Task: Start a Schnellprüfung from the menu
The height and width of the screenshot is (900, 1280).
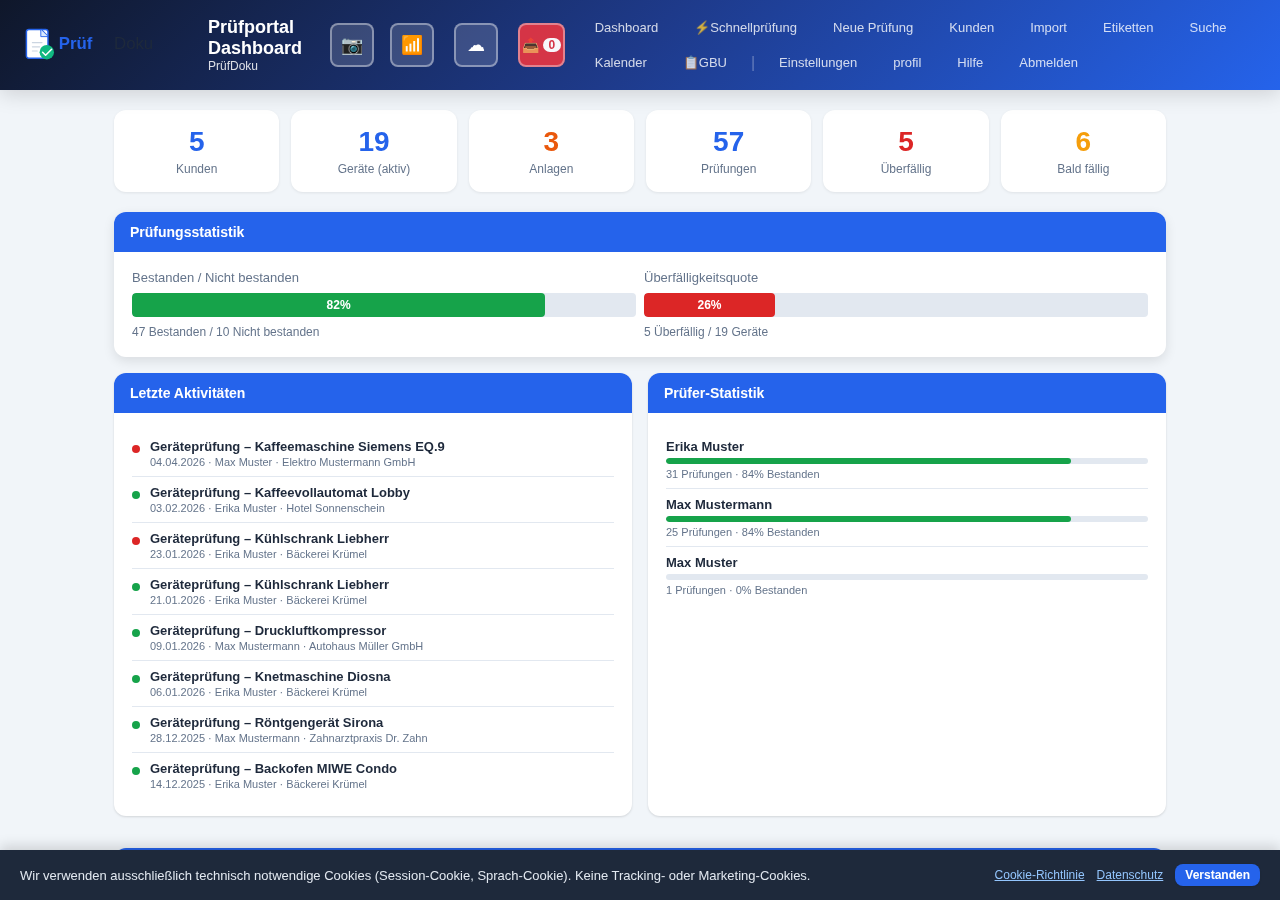Action: (x=746, y=27)
